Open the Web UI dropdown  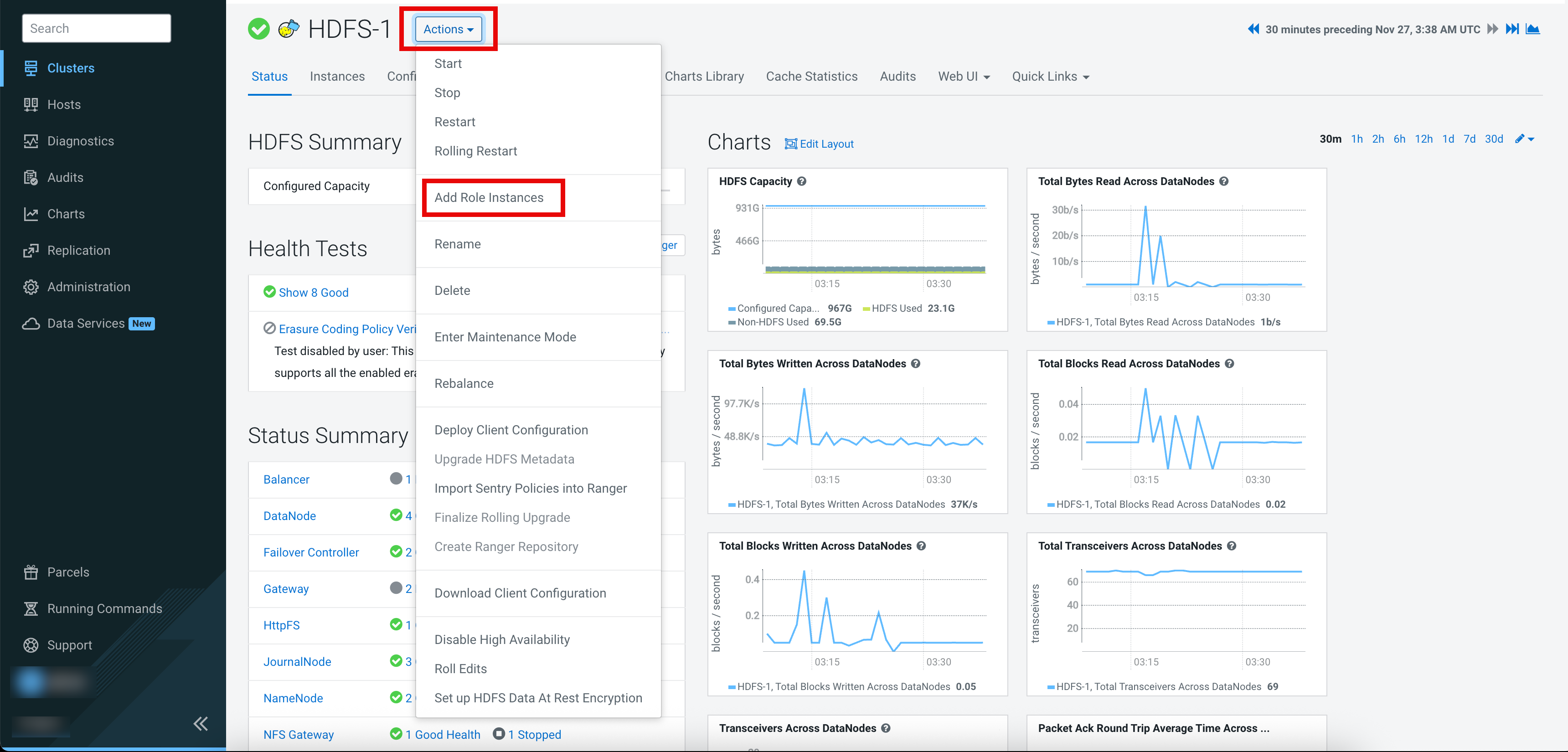click(x=964, y=77)
